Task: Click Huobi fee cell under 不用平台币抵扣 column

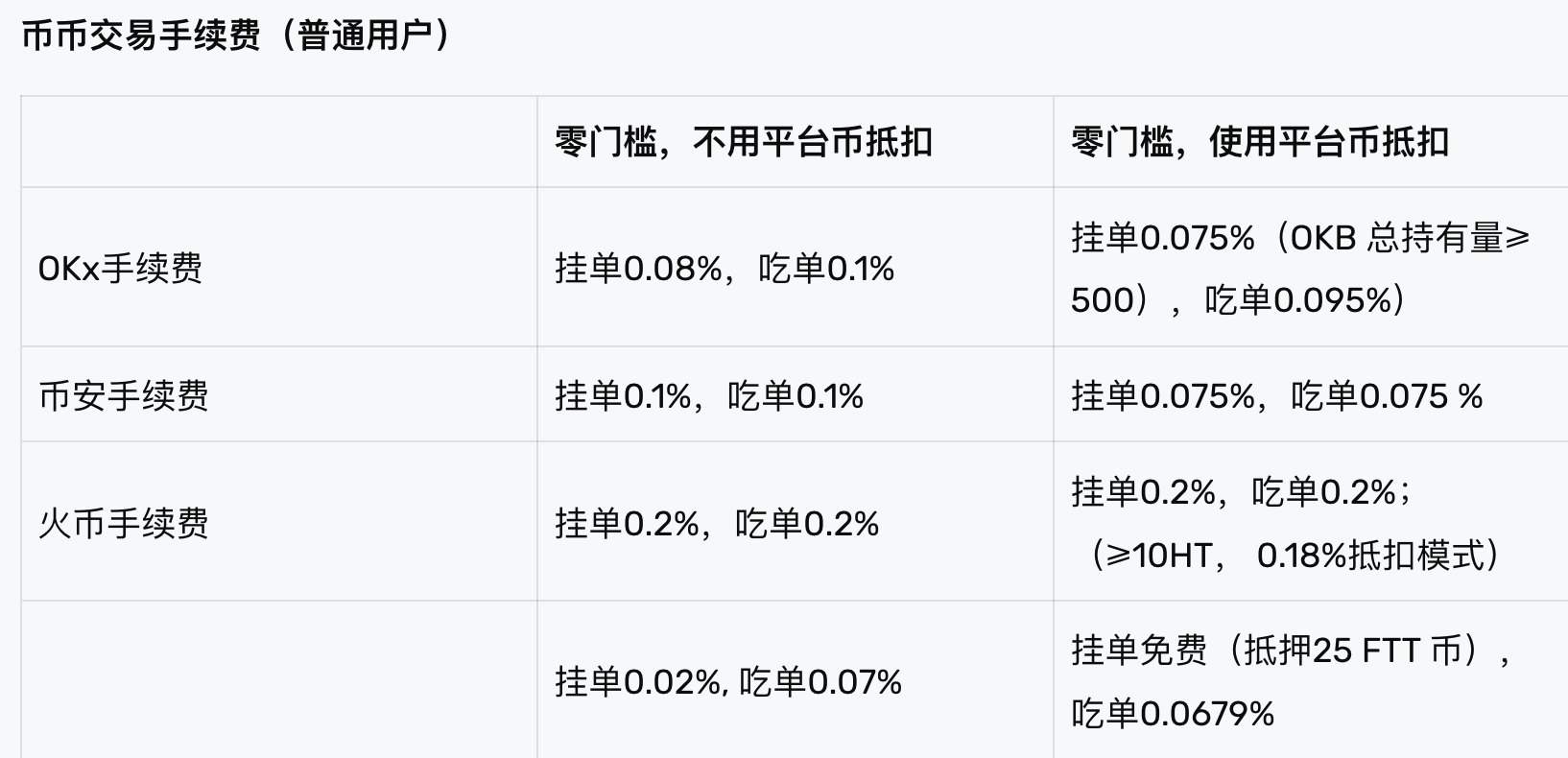Action: pos(717,523)
